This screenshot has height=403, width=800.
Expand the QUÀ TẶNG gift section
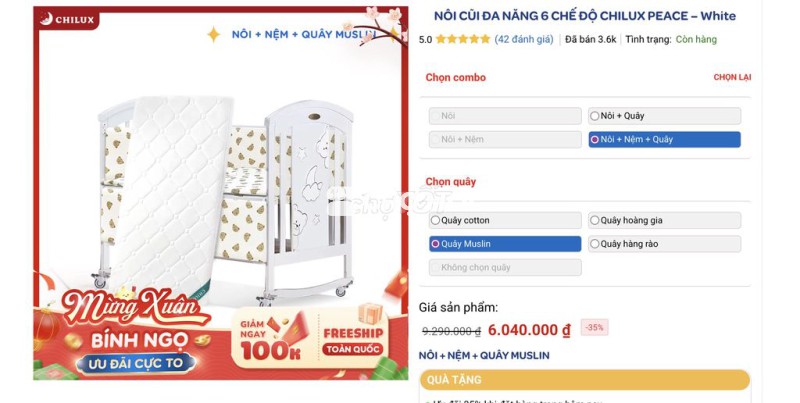585,380
